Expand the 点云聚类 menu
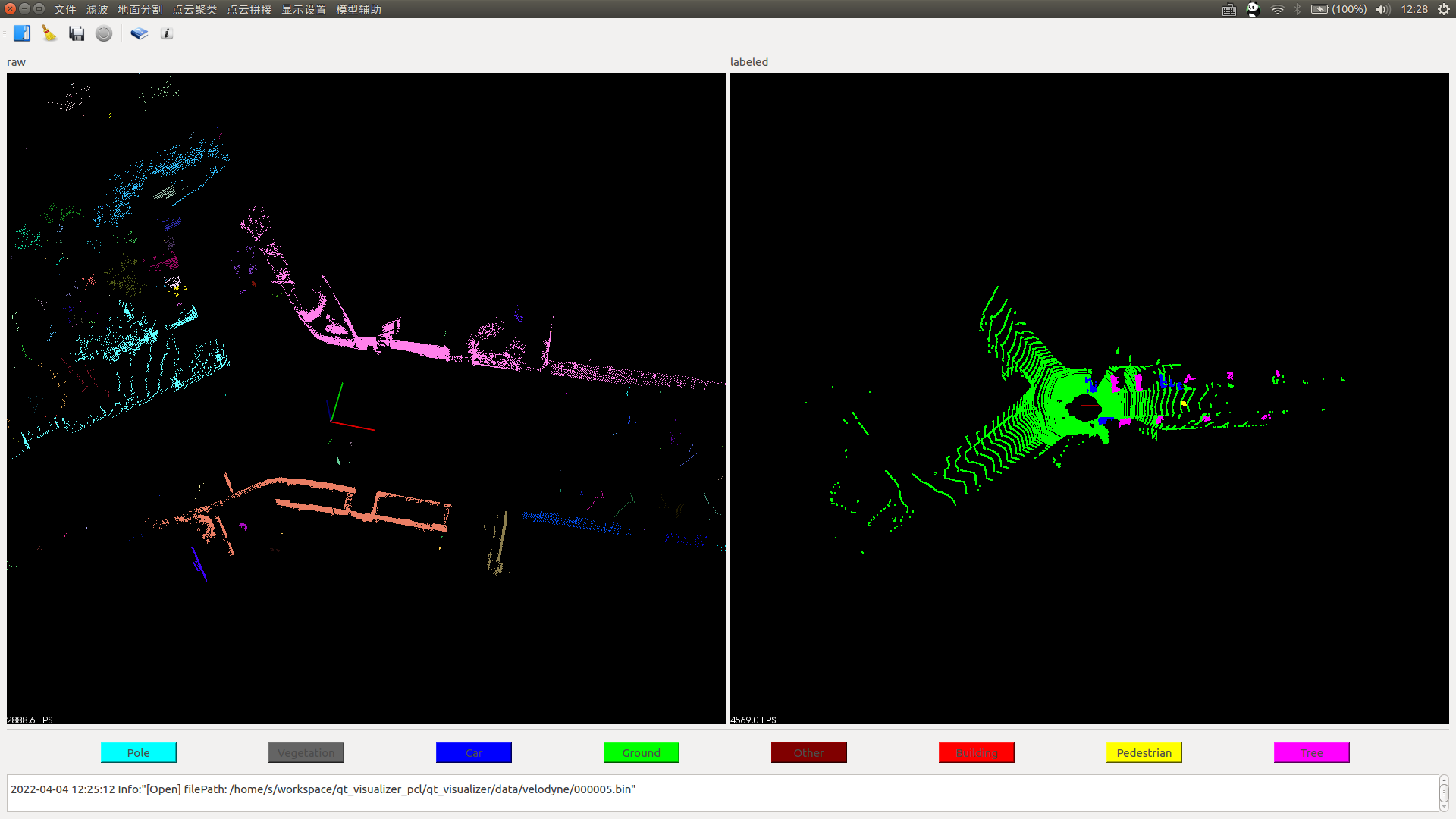Screen dimensions: 1456x819 pyautogui.click(x=195, y=9)
